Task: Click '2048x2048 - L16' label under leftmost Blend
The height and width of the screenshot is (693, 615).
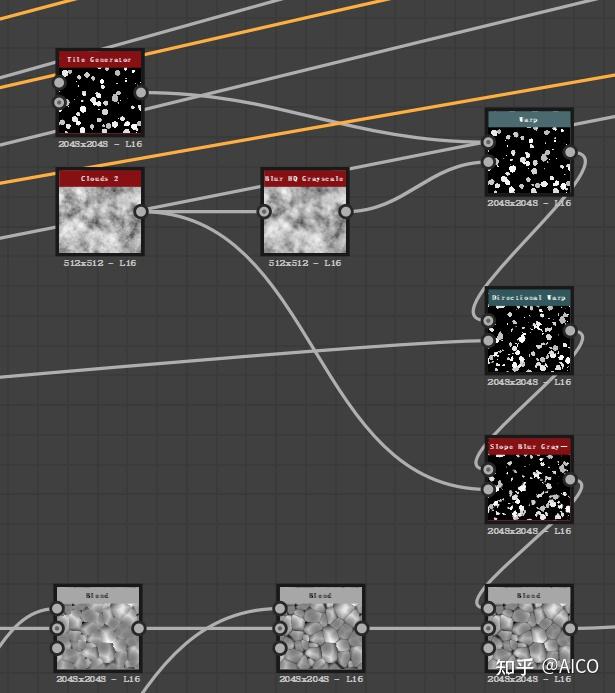Action: pos(98,679)
